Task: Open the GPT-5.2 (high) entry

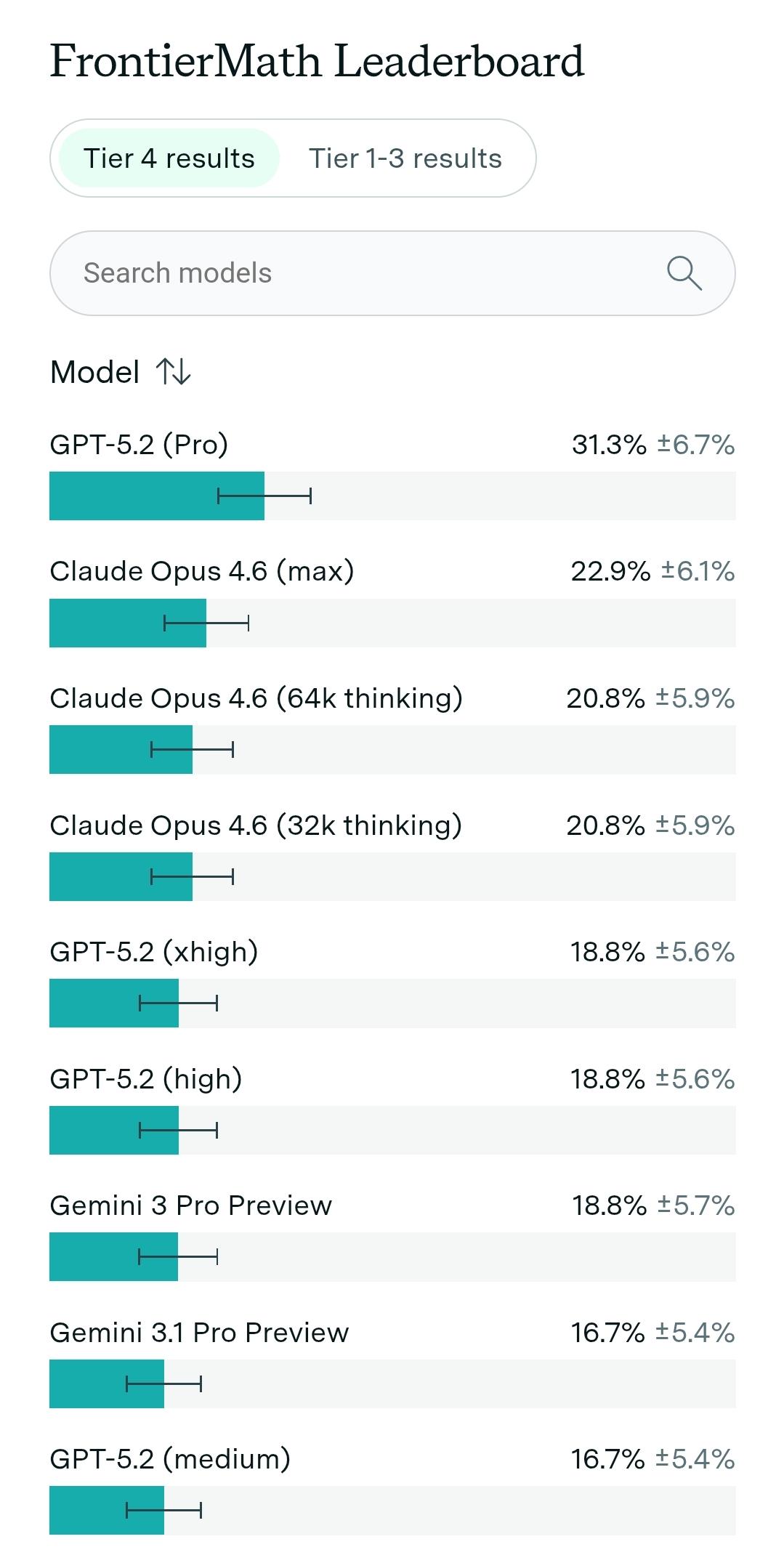Action: [146, 1079]
